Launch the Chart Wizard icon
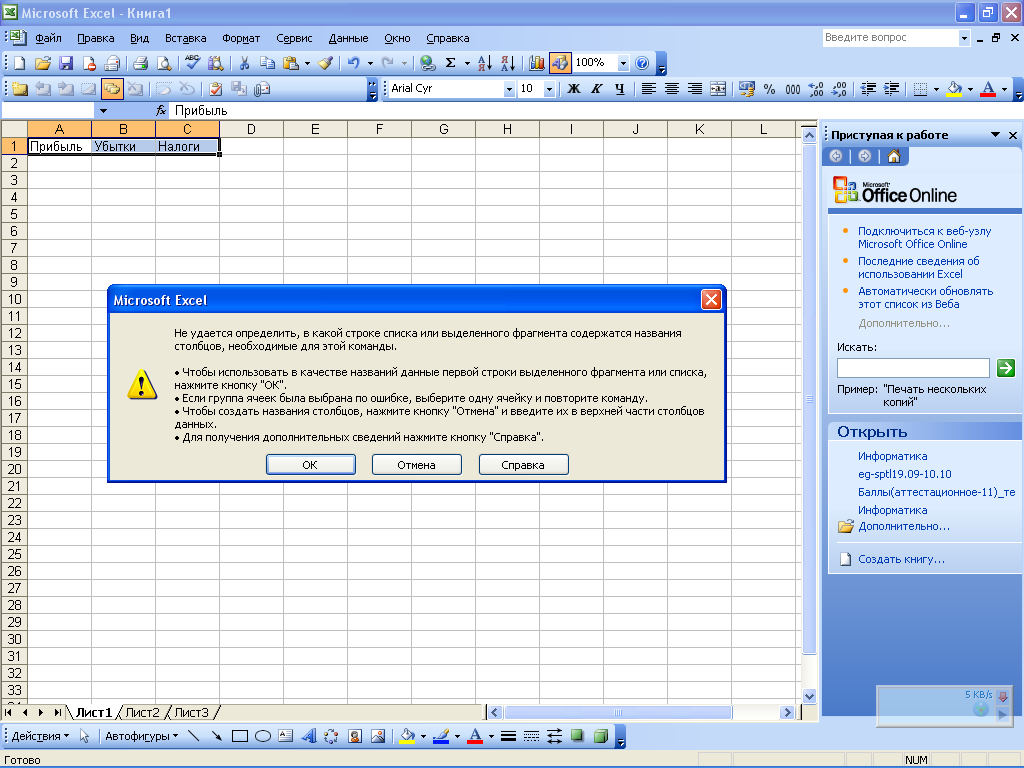This screenshot has width=1024, height=768. click(x=537, y=63)
